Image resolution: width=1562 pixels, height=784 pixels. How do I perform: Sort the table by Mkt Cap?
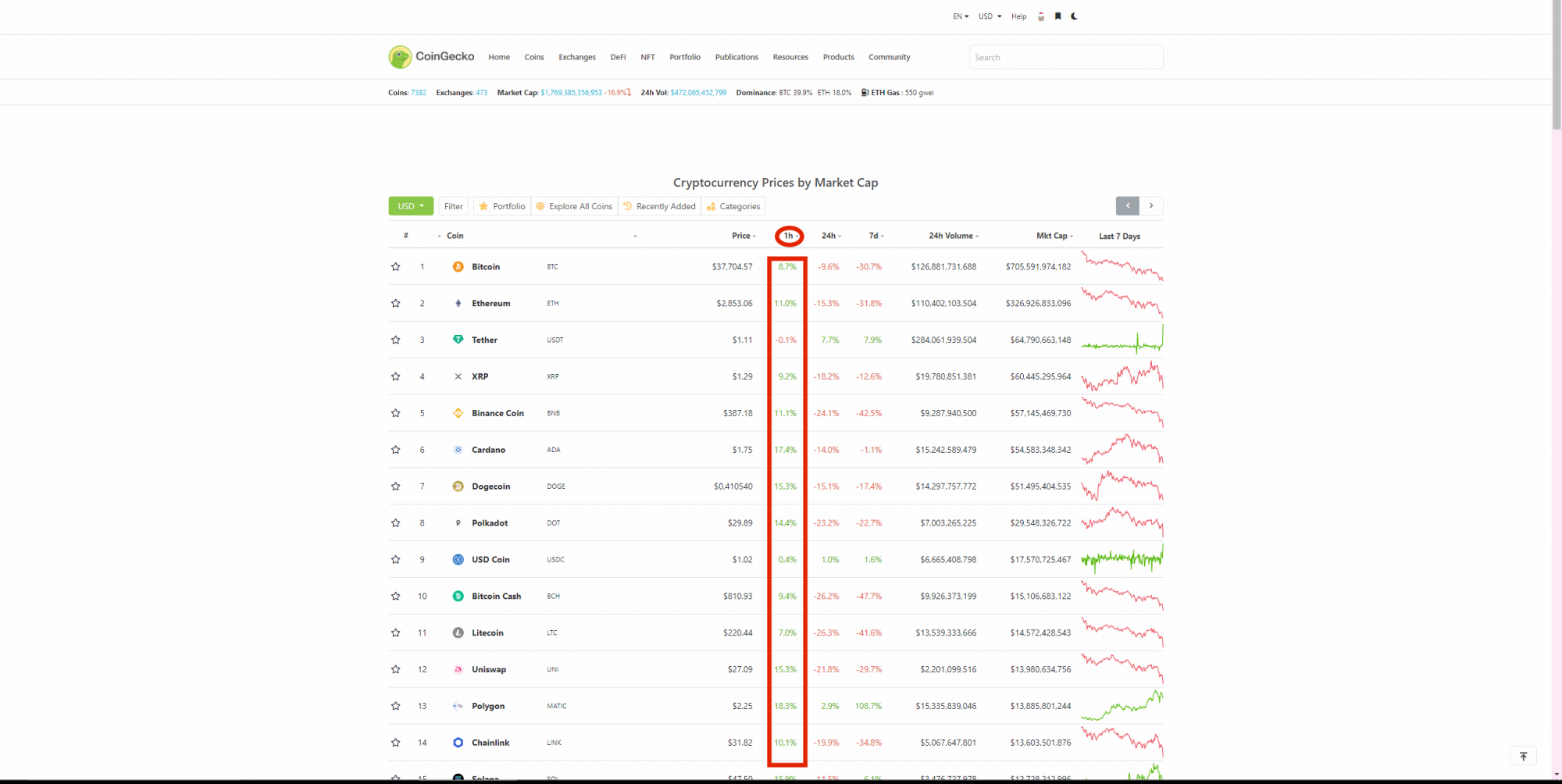pos(1054,236)
